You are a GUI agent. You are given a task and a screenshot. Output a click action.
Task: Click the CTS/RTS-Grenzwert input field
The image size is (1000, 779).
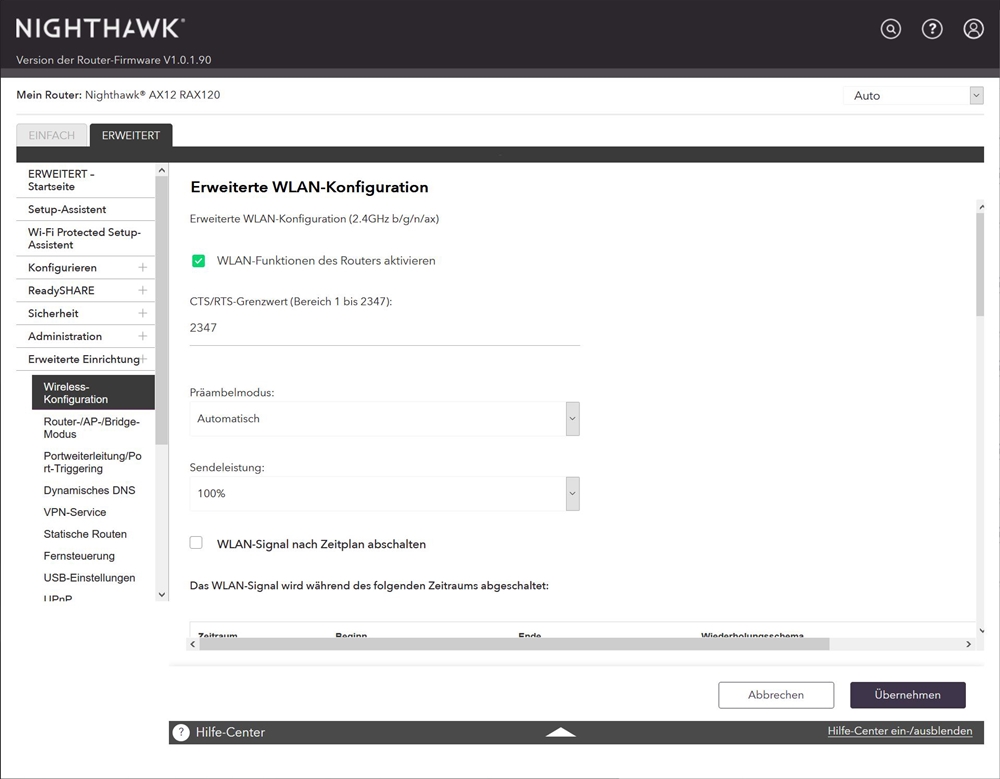coord(384,328)
